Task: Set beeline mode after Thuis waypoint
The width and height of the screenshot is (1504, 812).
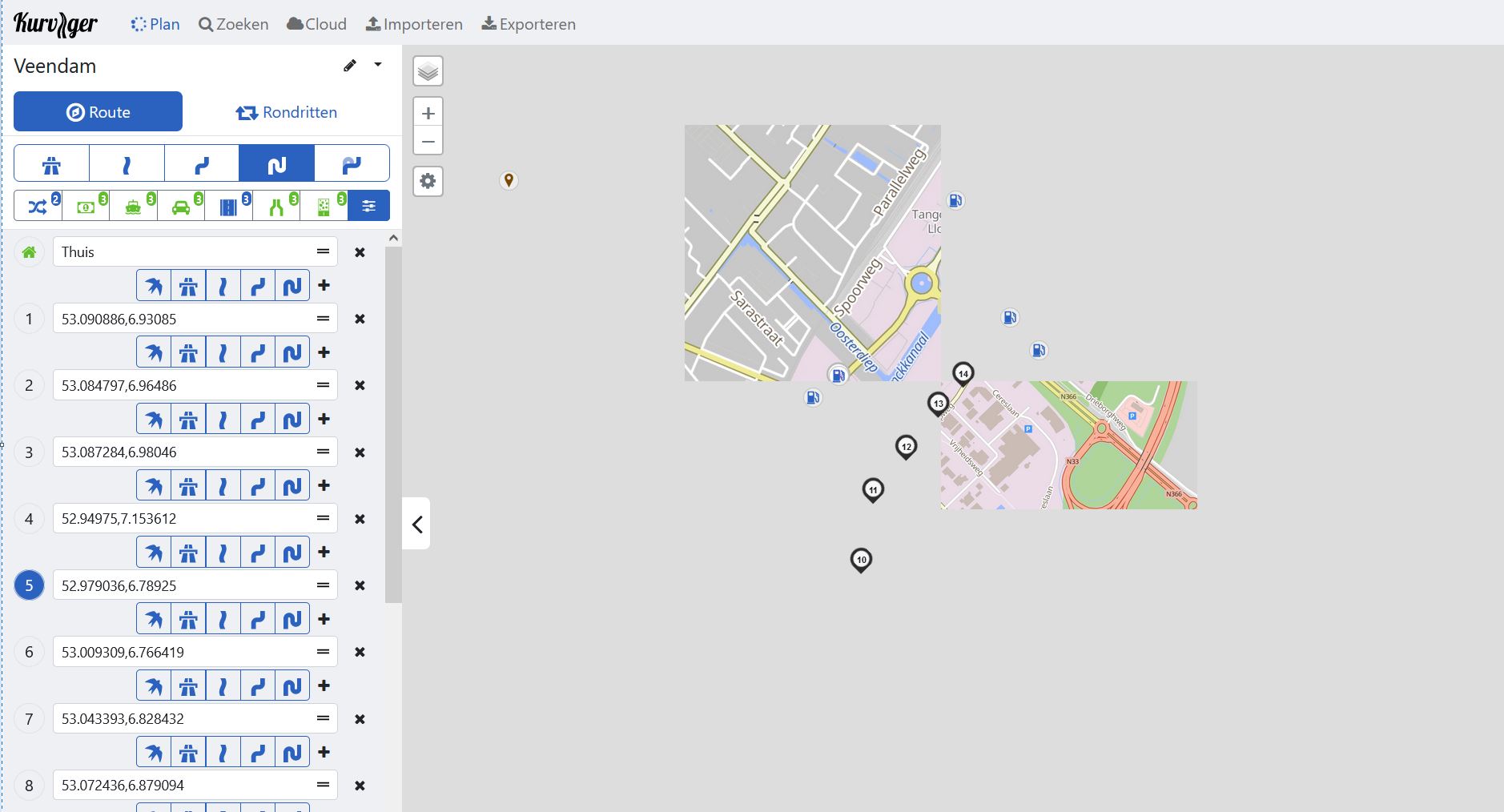Action: tap(154, 286)
